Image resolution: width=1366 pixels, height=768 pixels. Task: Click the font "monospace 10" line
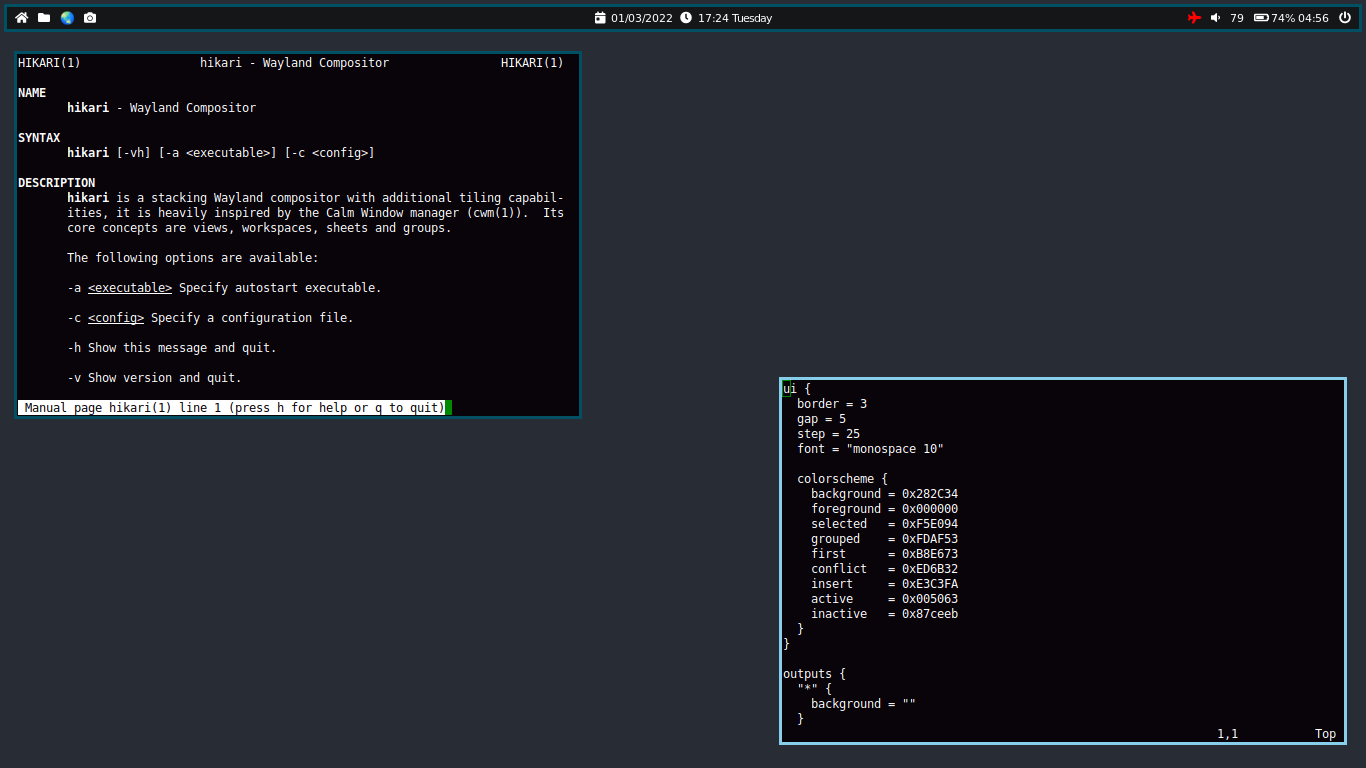point(870,449)
